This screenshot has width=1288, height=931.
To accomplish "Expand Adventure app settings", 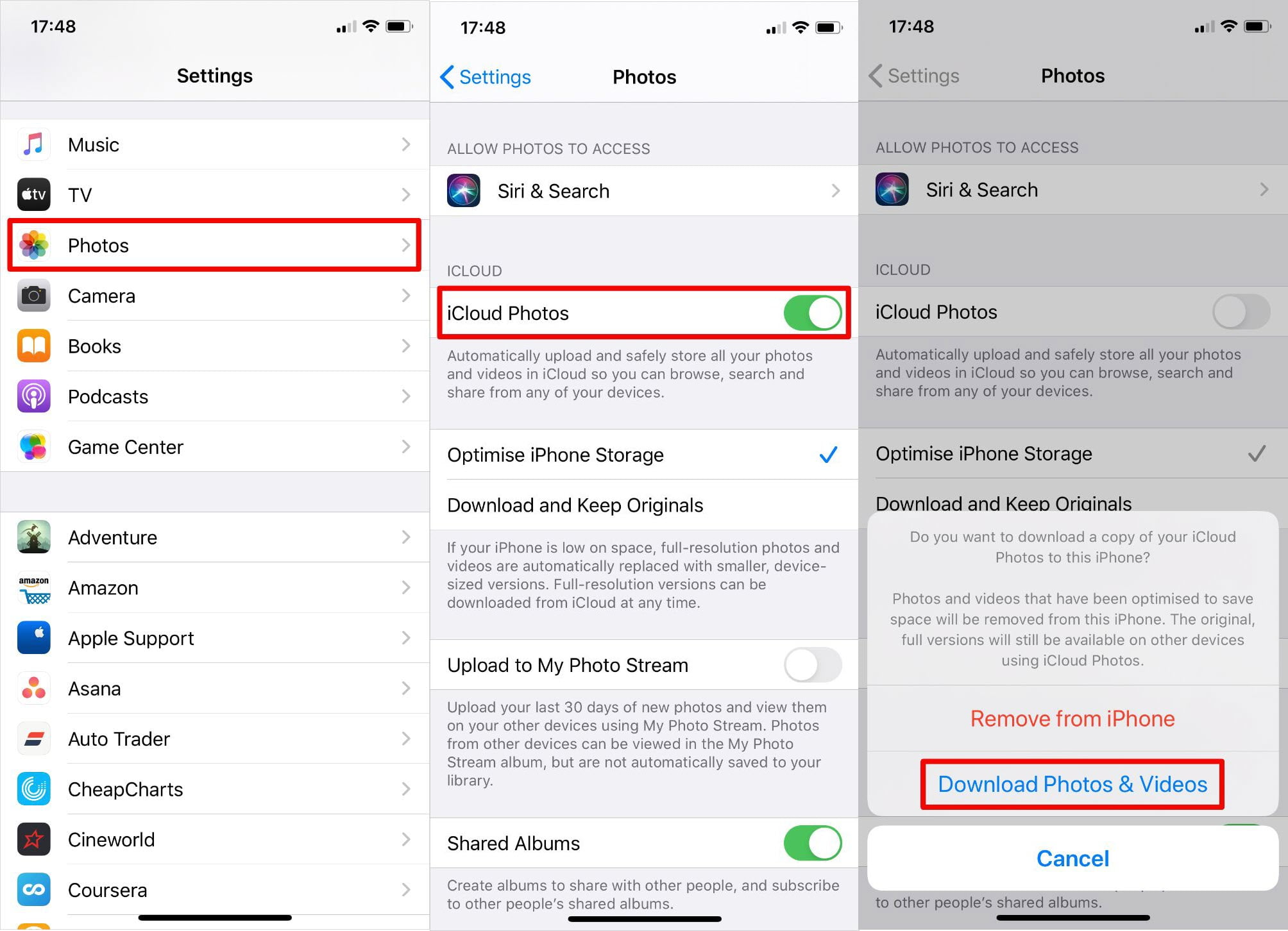I will [214, 536].
